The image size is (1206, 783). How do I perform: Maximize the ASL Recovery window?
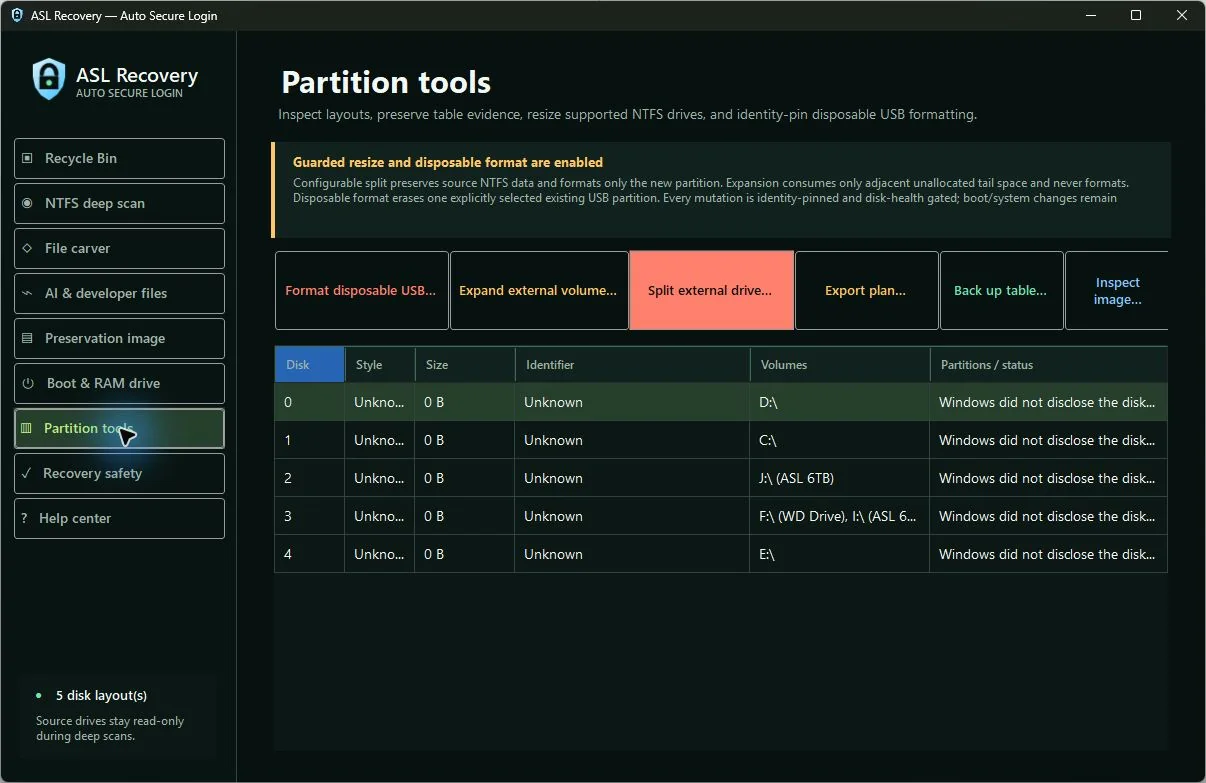1136,15
